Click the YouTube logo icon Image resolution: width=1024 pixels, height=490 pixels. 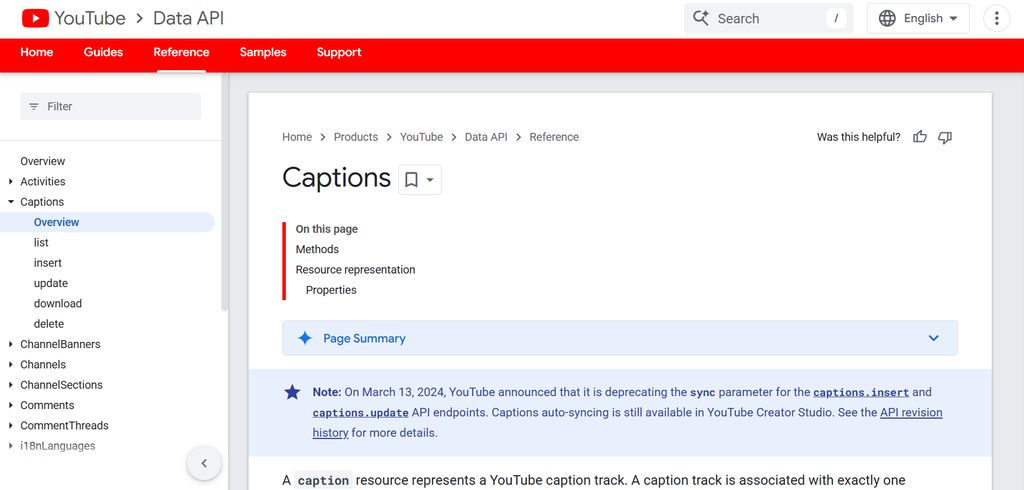point(35,18)
